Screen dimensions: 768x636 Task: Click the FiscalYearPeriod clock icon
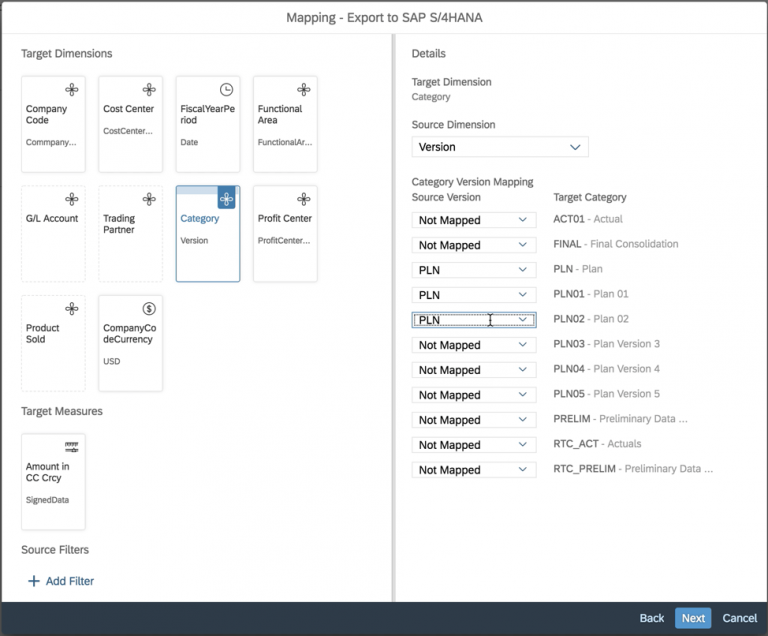tap(226, 90)
